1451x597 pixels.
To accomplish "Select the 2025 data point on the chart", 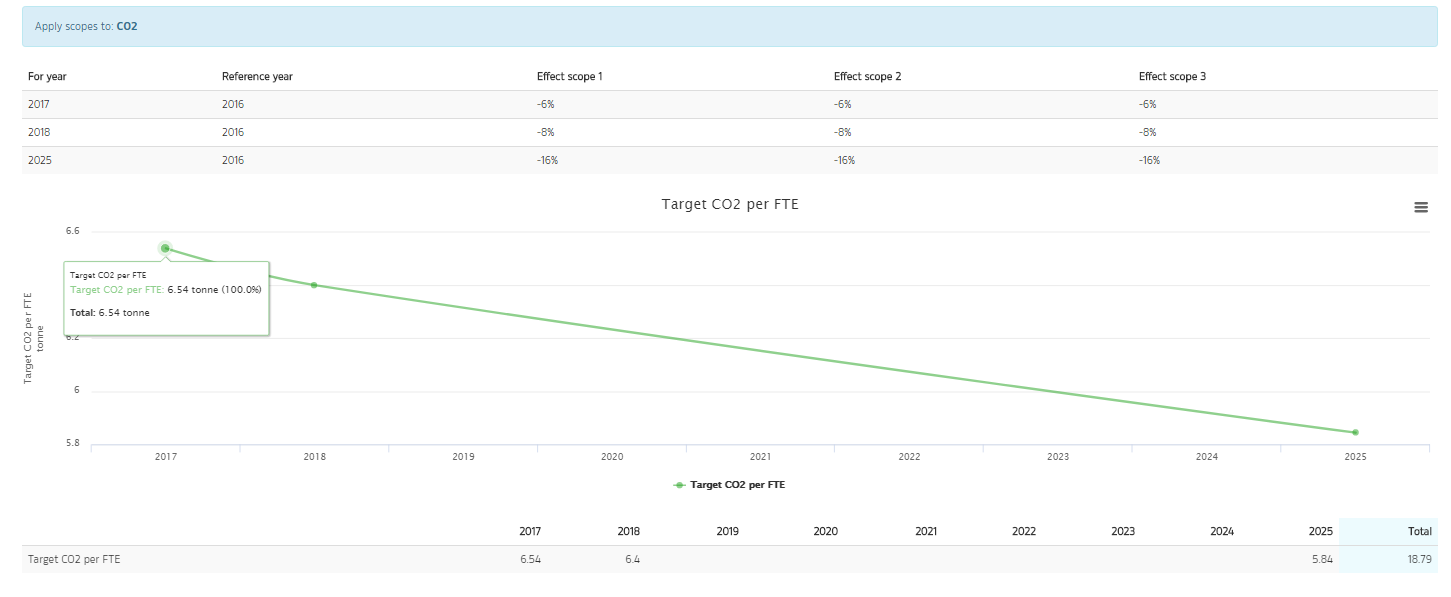I will tap(1355, 431).
